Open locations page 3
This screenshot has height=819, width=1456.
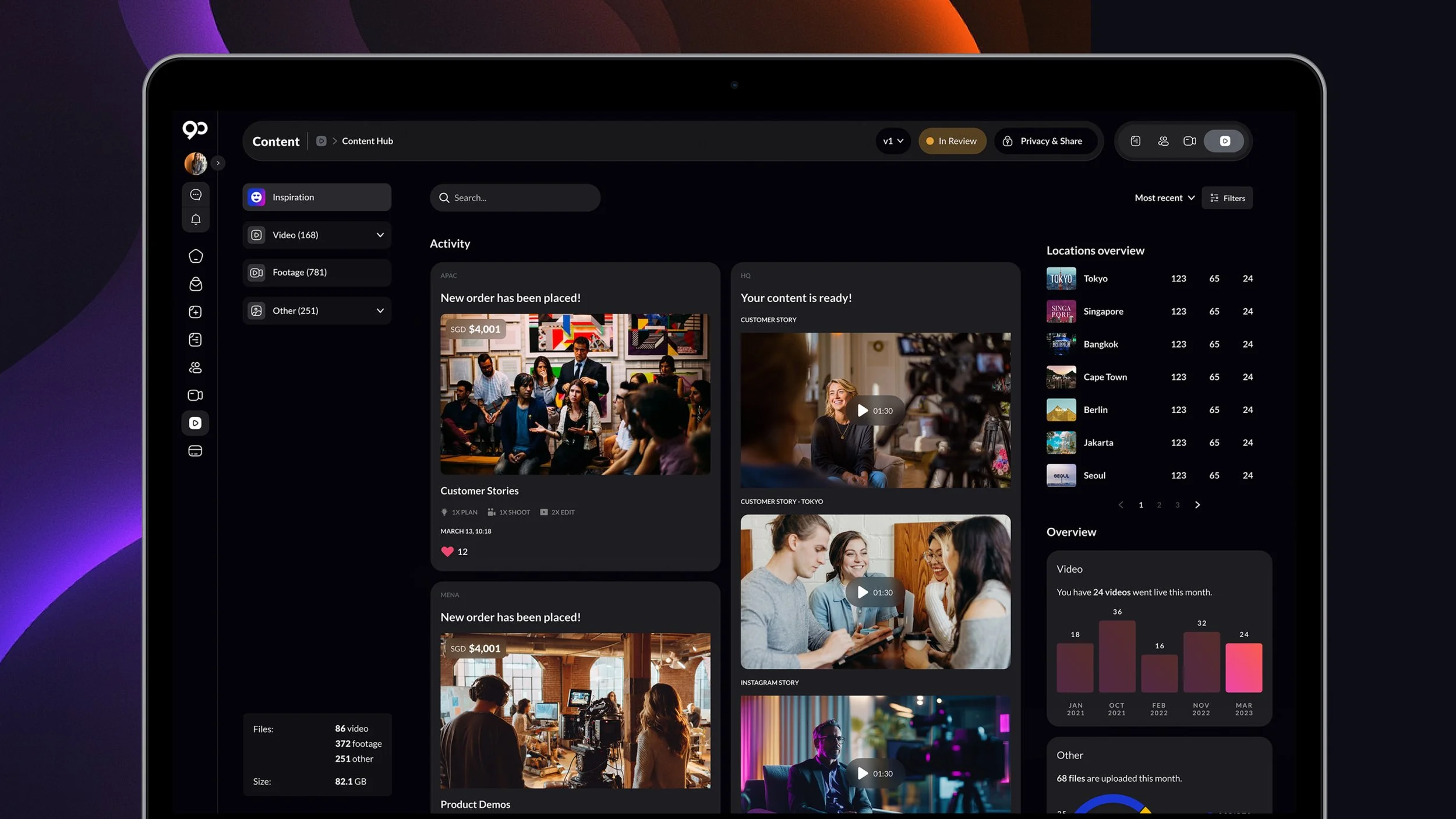click(1177, 505)
